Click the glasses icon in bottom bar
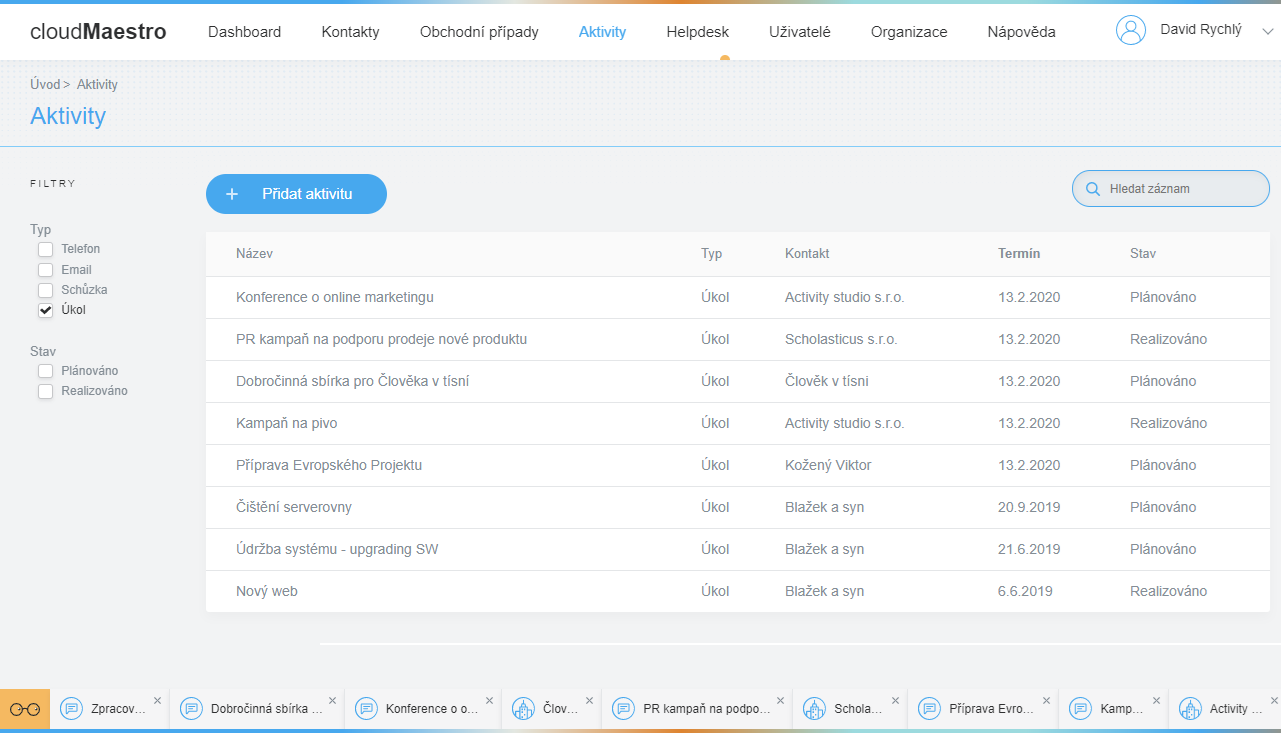 (25, 709)
